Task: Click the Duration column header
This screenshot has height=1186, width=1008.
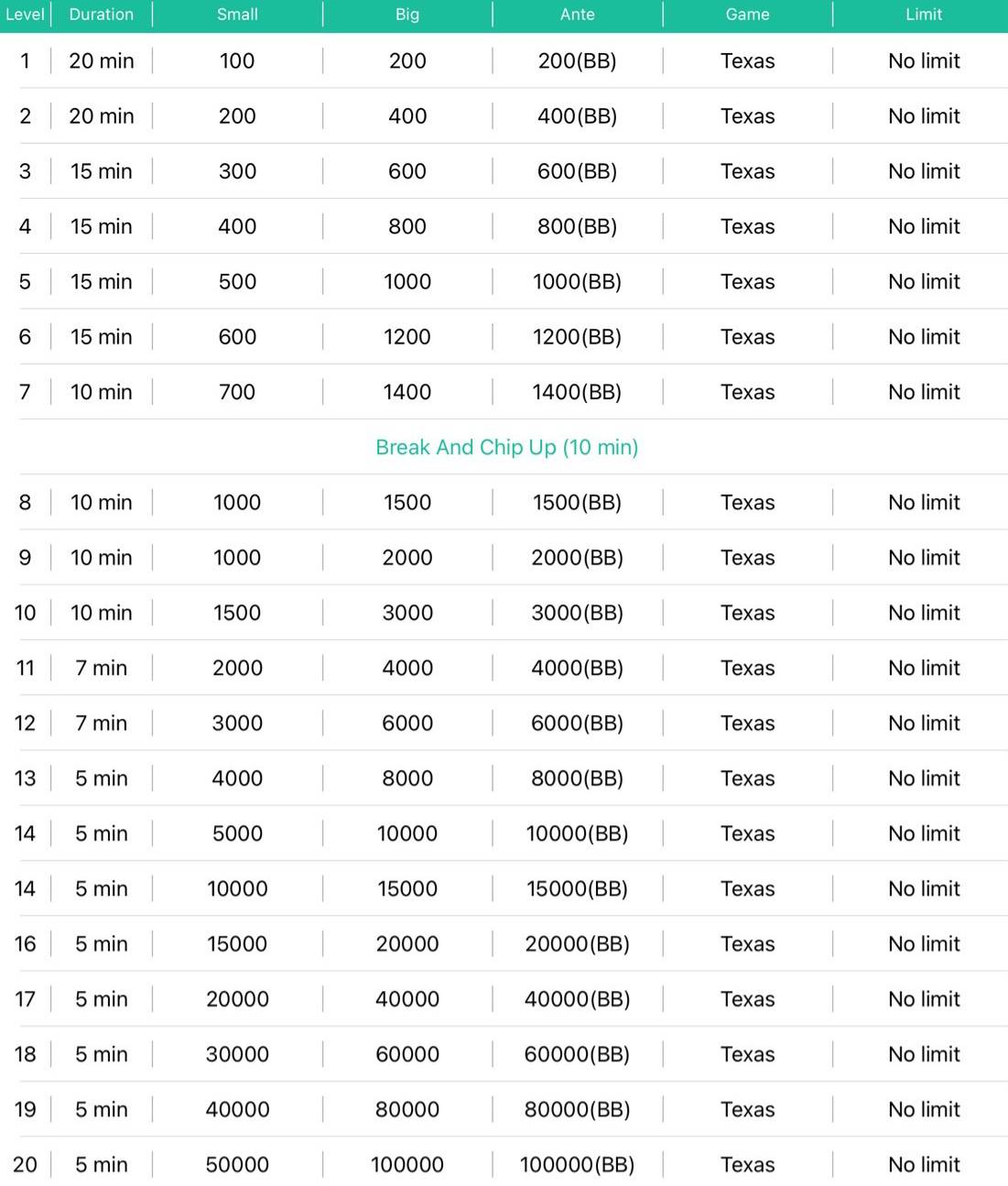Action: pyautogui.click(x=102, y=15)
